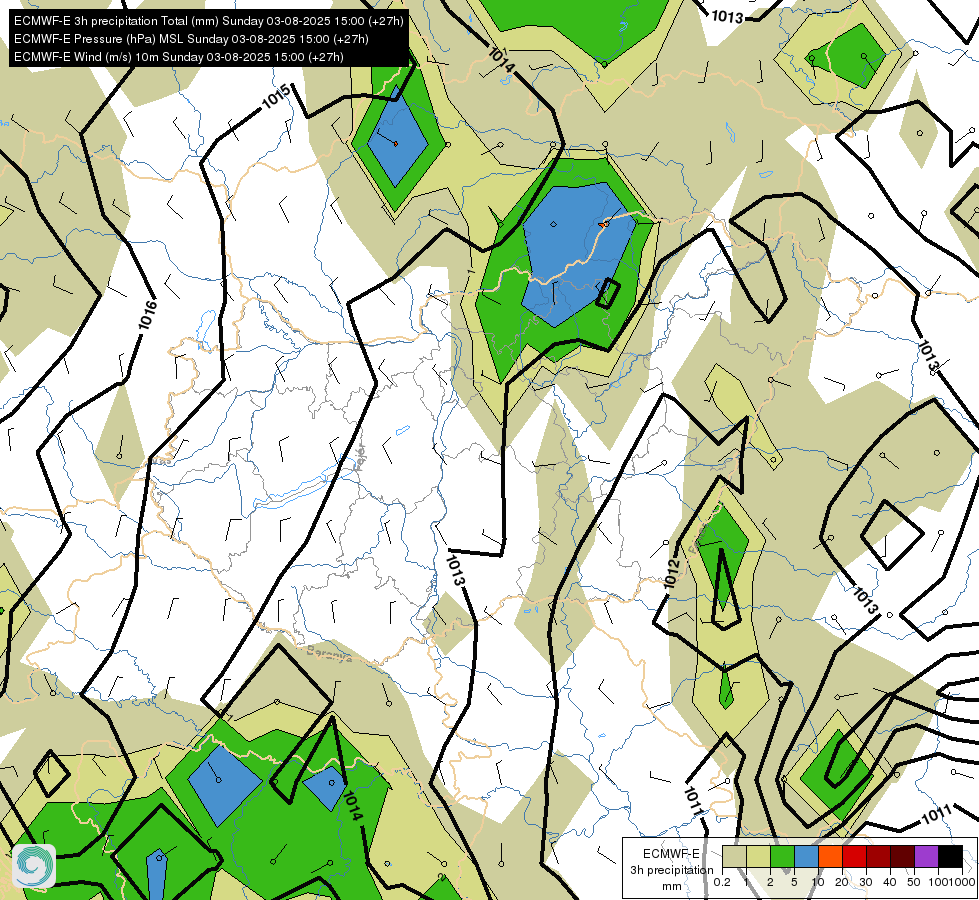Click the 1015 isobar label
The width and height of the screenshot is (979, 900).
point(276,97)
